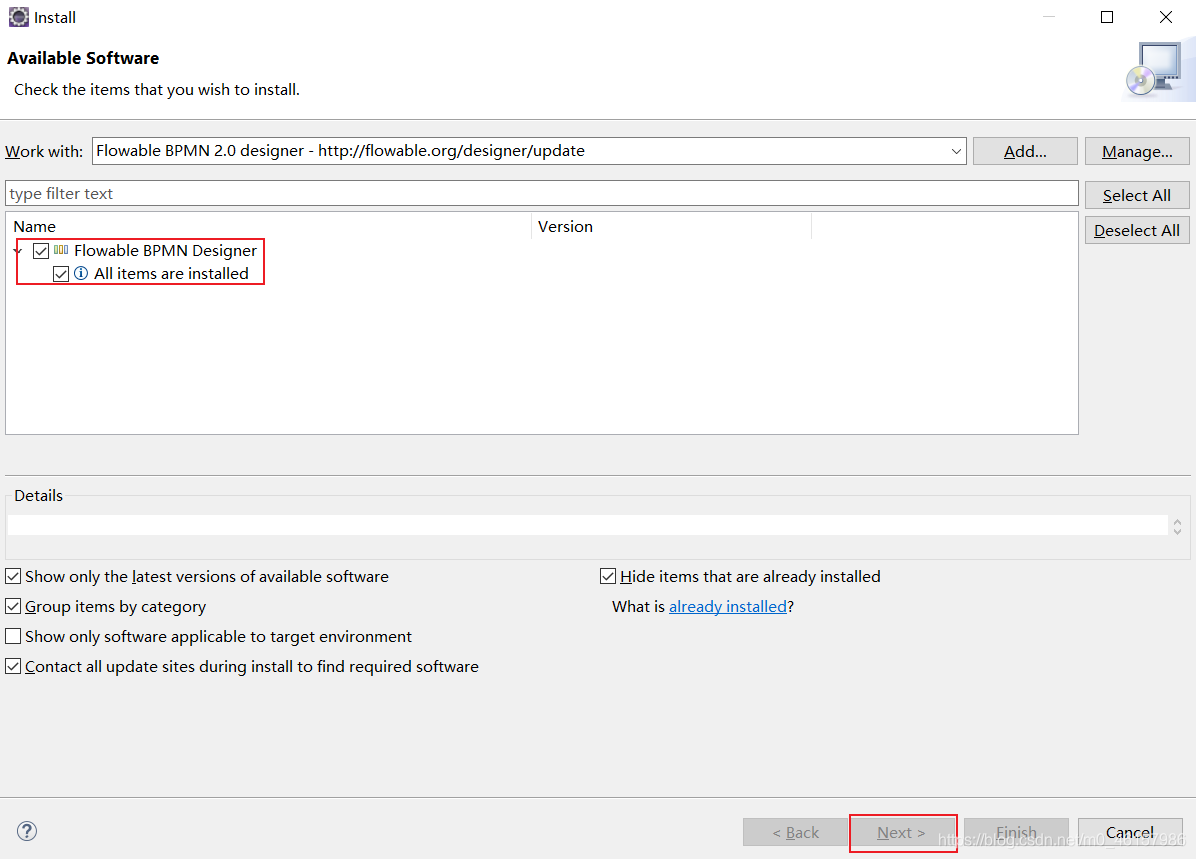Click the Flowable BPMN Designer feature icon

click(x=60, y=250)
